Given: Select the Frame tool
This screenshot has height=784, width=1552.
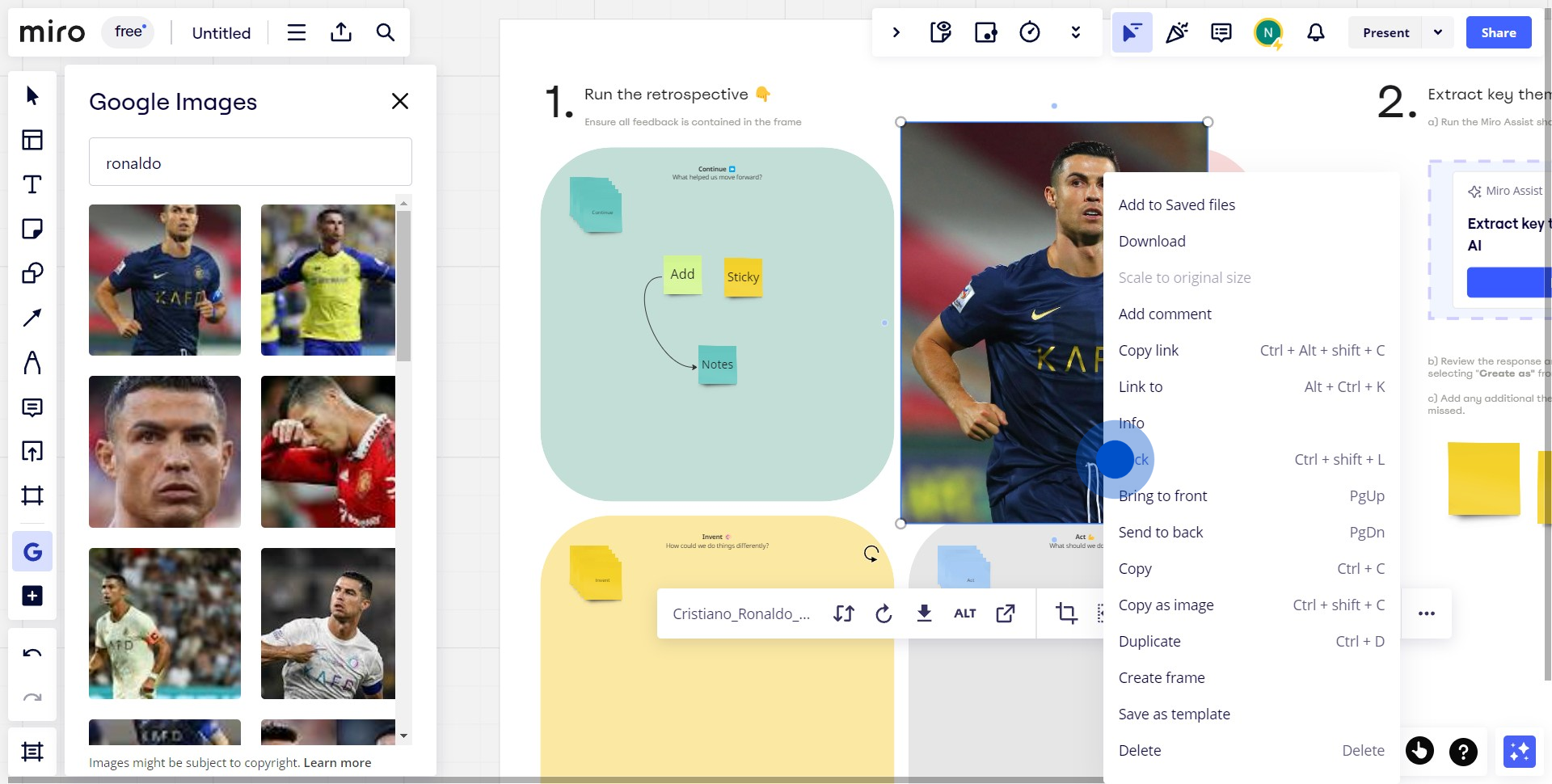Looking at the screenshot, I should 32,495.
